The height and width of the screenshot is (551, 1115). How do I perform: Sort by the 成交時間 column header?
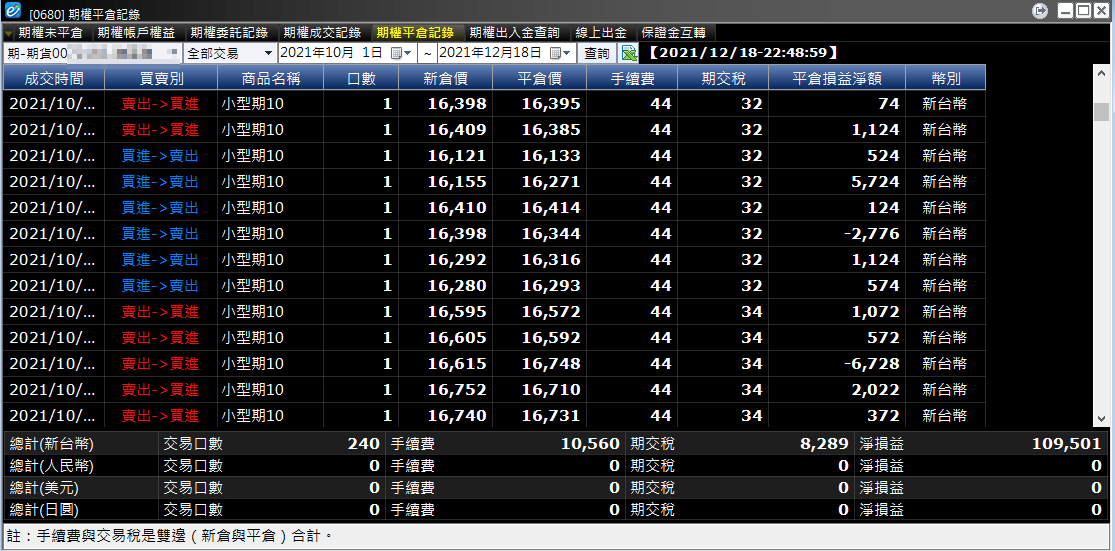(54, 77)
